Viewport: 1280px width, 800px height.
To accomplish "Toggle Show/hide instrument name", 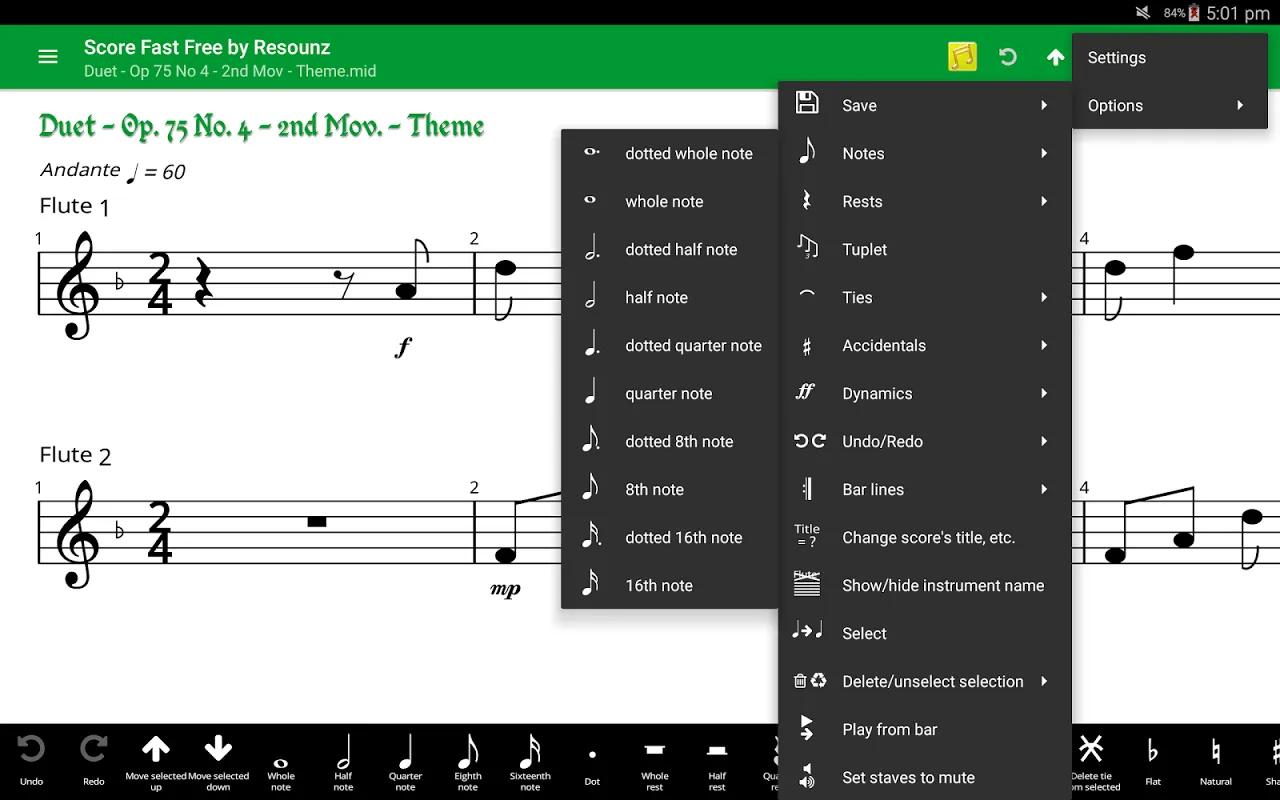I will pyautogui.click(x=925, y=585).
